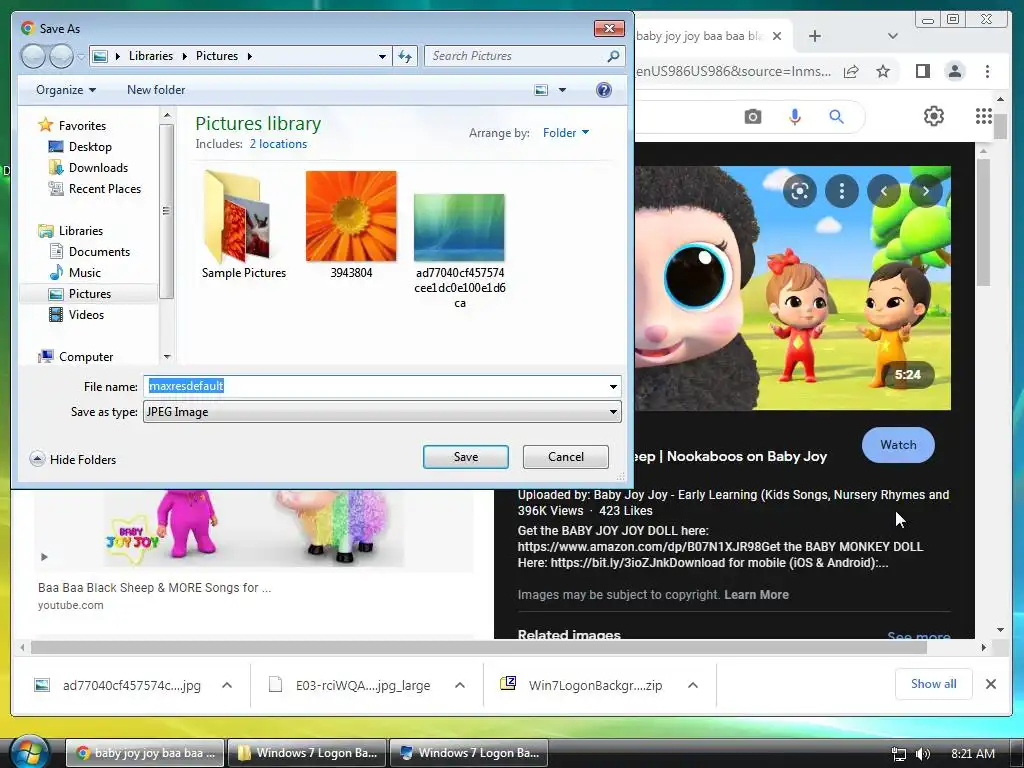The width and height of the screenshot is (1024, 768).
Task: Click the Refresh button in Save As address bar
Action: point(405,56)
